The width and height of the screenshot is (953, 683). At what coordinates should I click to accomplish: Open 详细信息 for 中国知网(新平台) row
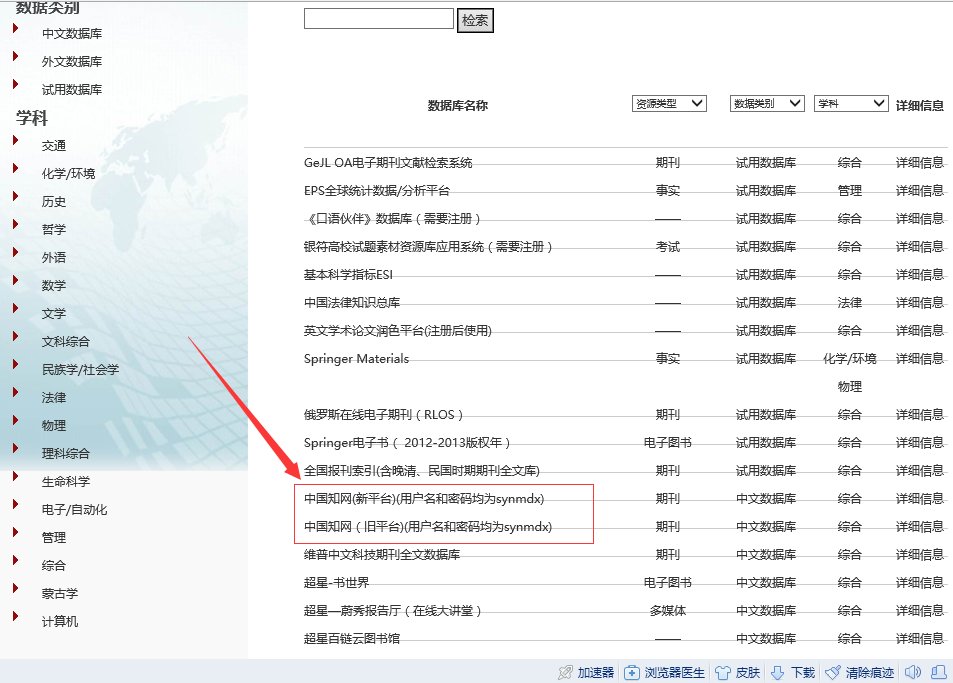tap(920, 498)
